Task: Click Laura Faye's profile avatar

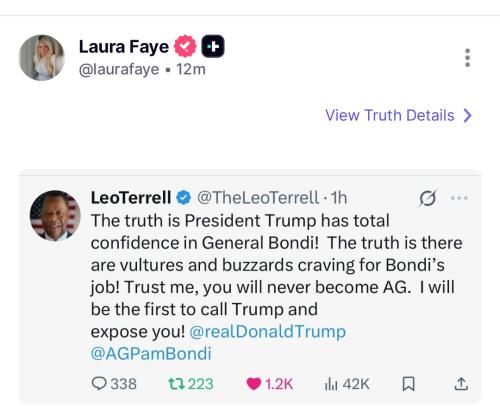Action: (41, 58)
